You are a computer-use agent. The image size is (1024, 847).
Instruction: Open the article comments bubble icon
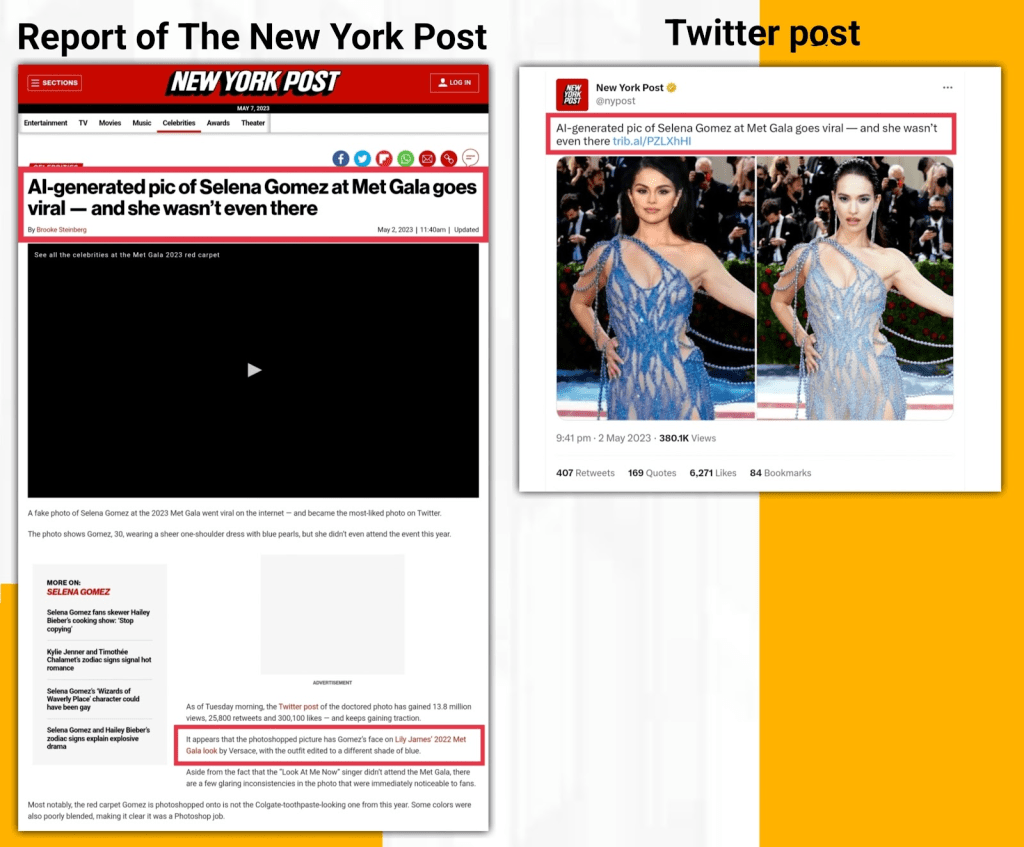coord(470,157)
